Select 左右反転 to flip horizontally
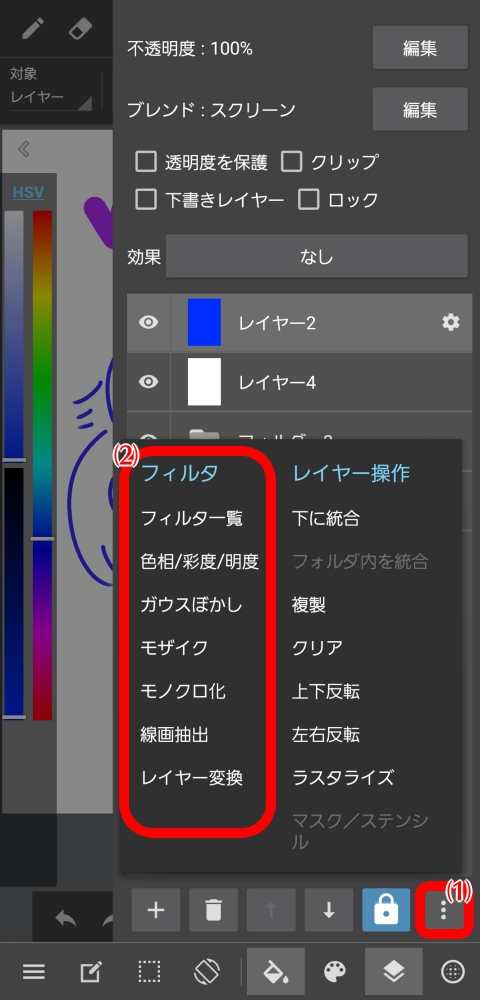The width and height of the screenshot is (480, 1000). 326,735
